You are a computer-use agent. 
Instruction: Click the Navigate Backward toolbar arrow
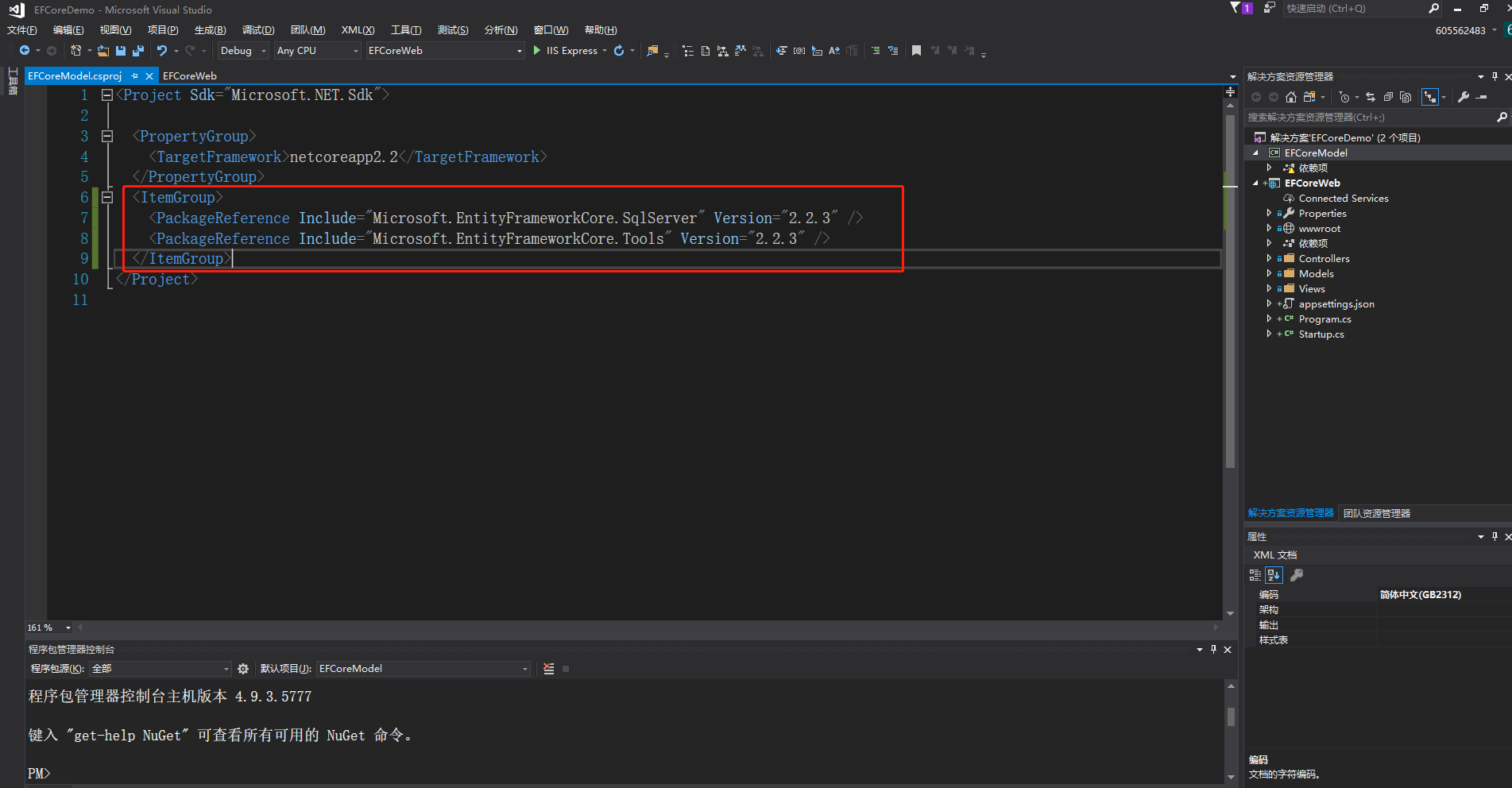tap(25, 51)
